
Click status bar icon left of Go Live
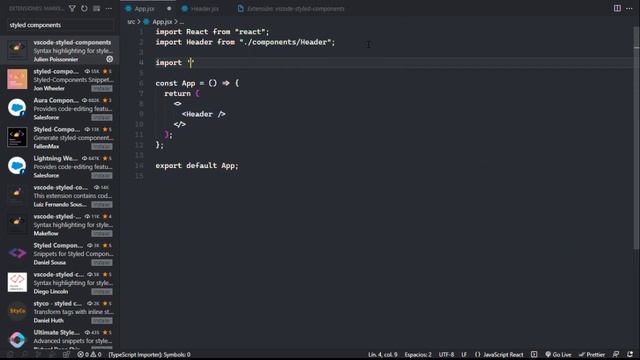[x=534, y=354]
